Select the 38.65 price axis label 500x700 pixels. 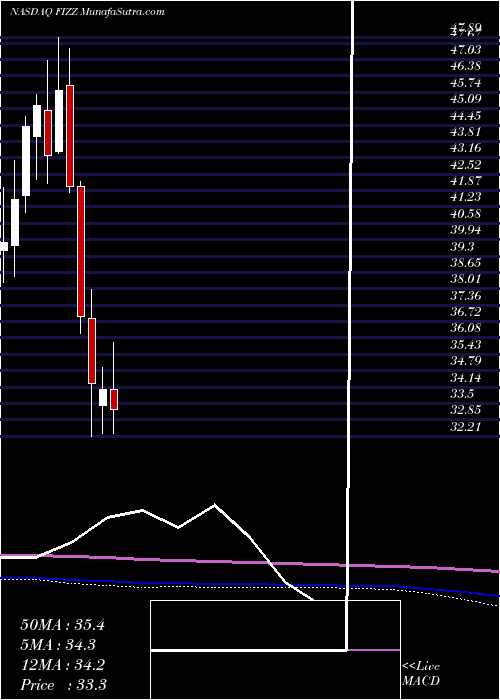click(465, 263)
